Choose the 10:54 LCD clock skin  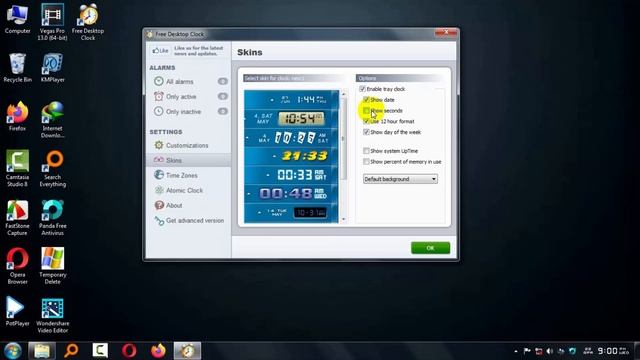291,119
